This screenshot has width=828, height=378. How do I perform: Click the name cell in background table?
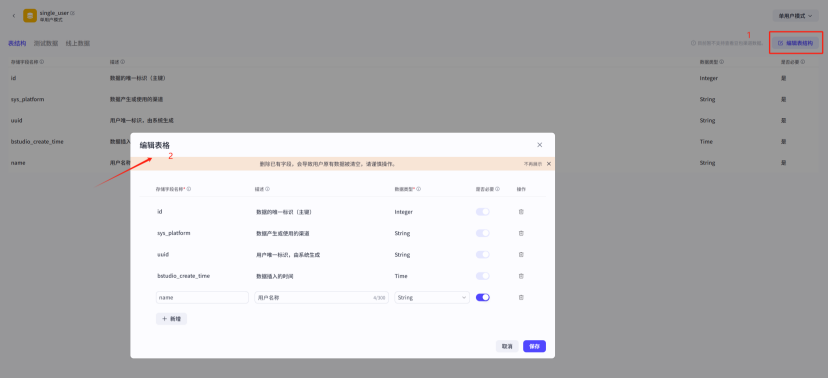pos(18,163)
